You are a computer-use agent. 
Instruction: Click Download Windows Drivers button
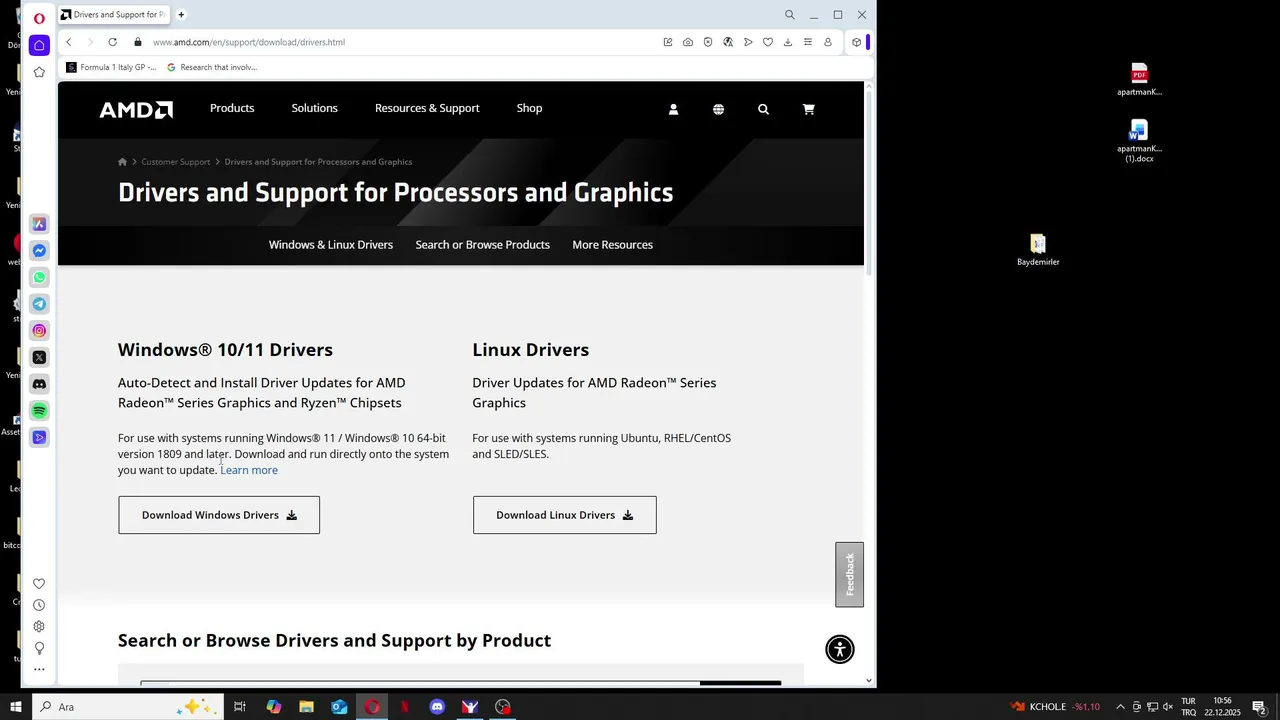tap(219, 515)
